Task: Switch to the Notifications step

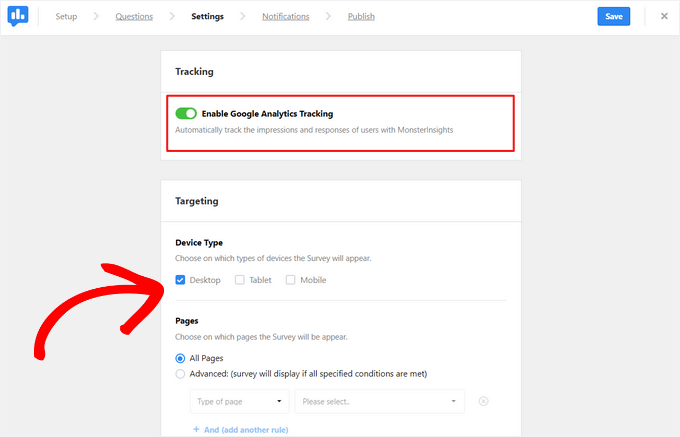Action: [x=285, y=17]
